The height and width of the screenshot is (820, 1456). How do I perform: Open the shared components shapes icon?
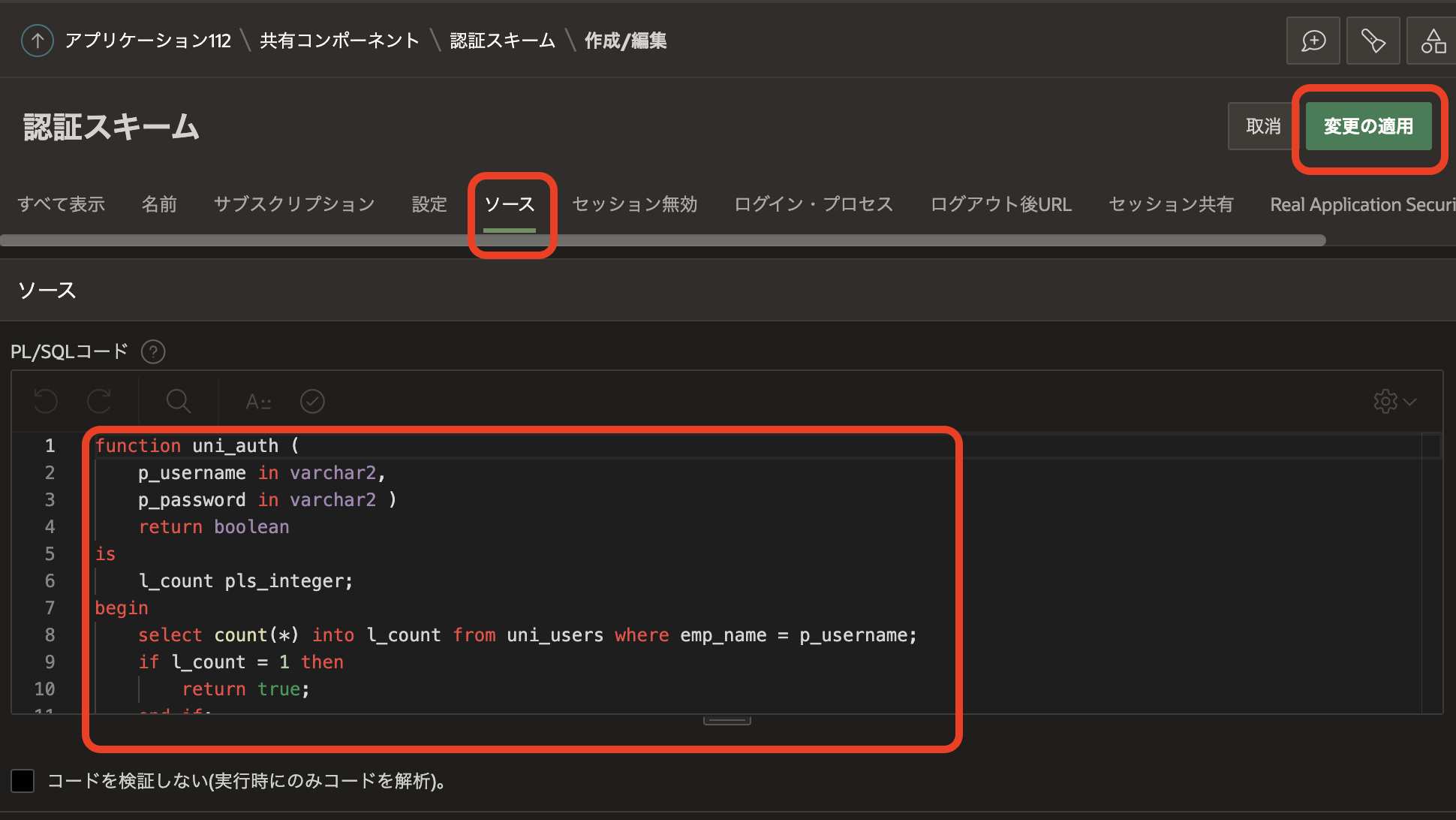coord(1432,41)
